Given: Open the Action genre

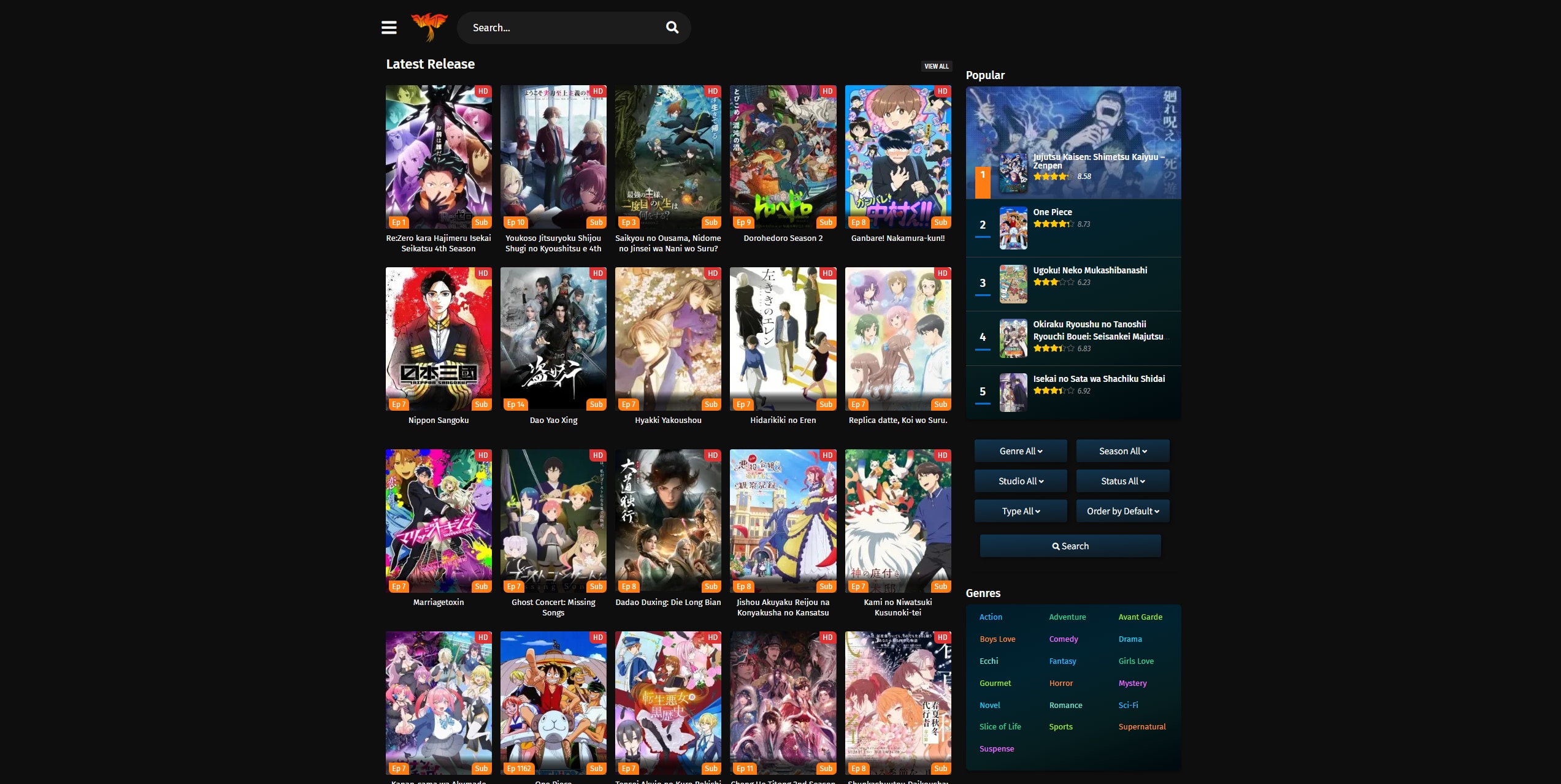Looking at the screenshot, I should coord(991,617).
